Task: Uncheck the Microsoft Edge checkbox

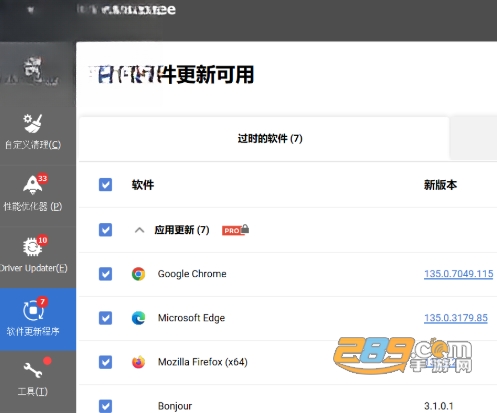Action: click(105, 318)
